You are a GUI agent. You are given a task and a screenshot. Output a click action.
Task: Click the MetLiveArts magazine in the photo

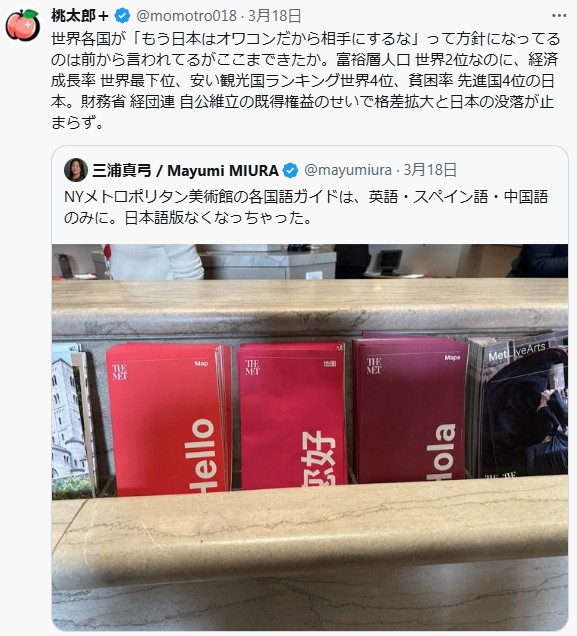517,406
